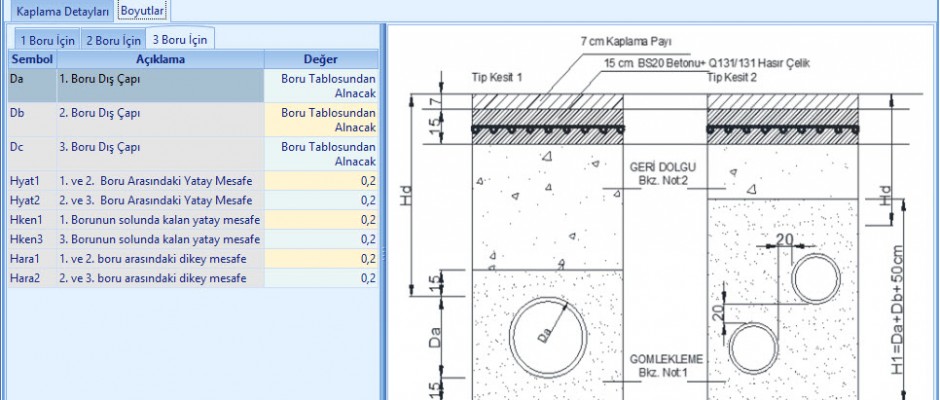The width and height of the screenshot is (940, 400).
Task: Click the Da pipe circle in the drawing
Action: coord(547,333)
